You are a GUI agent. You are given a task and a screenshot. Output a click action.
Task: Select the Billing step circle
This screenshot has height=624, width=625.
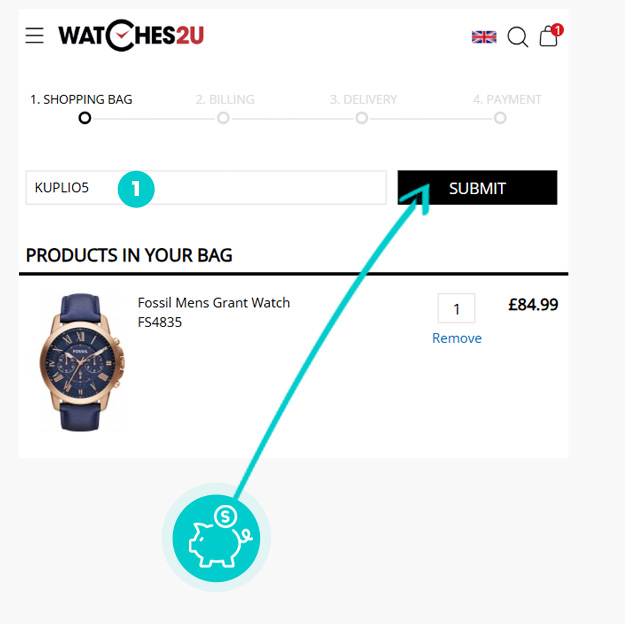(223, 118)
